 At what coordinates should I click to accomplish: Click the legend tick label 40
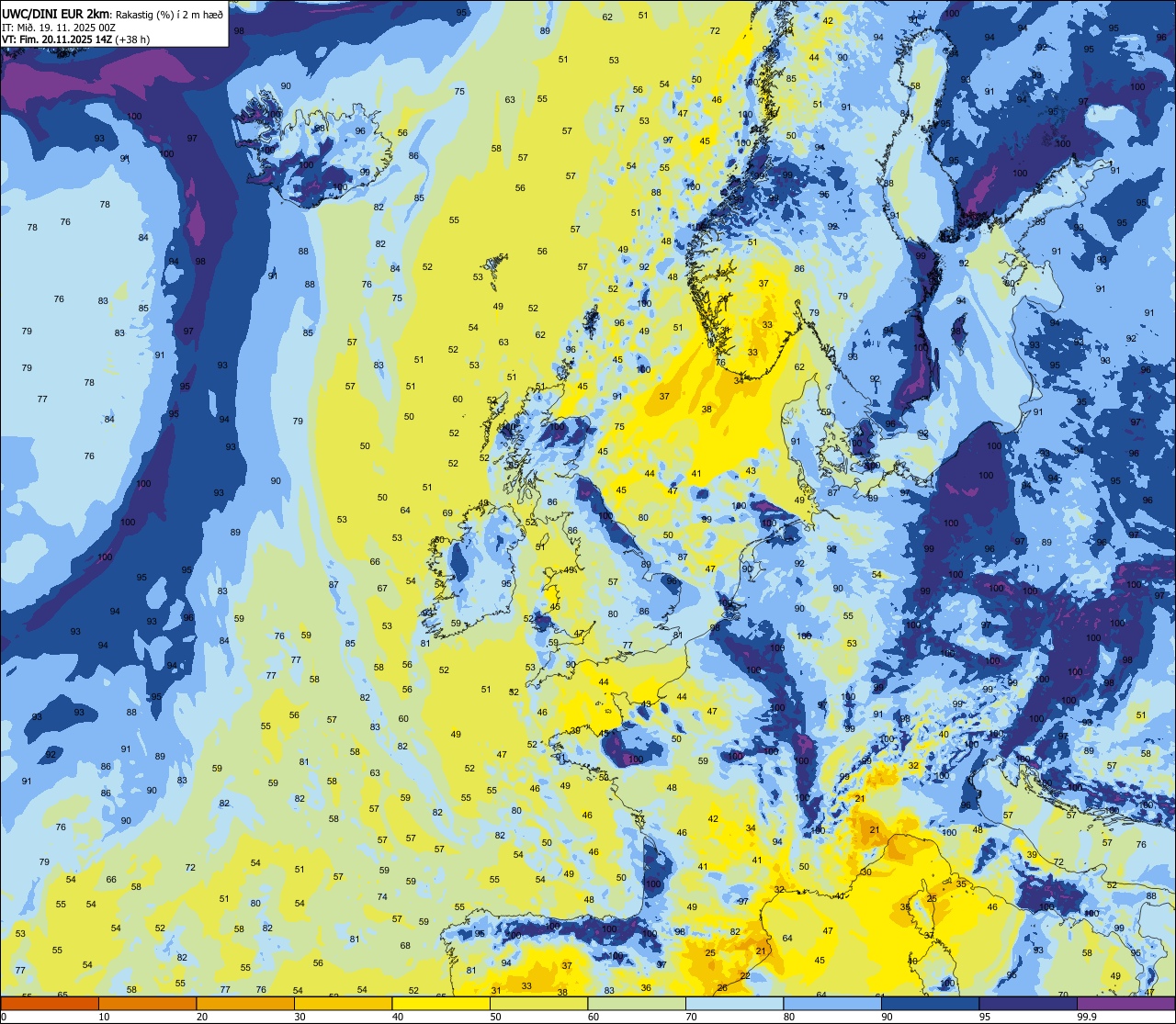(x=398, y=1017)
